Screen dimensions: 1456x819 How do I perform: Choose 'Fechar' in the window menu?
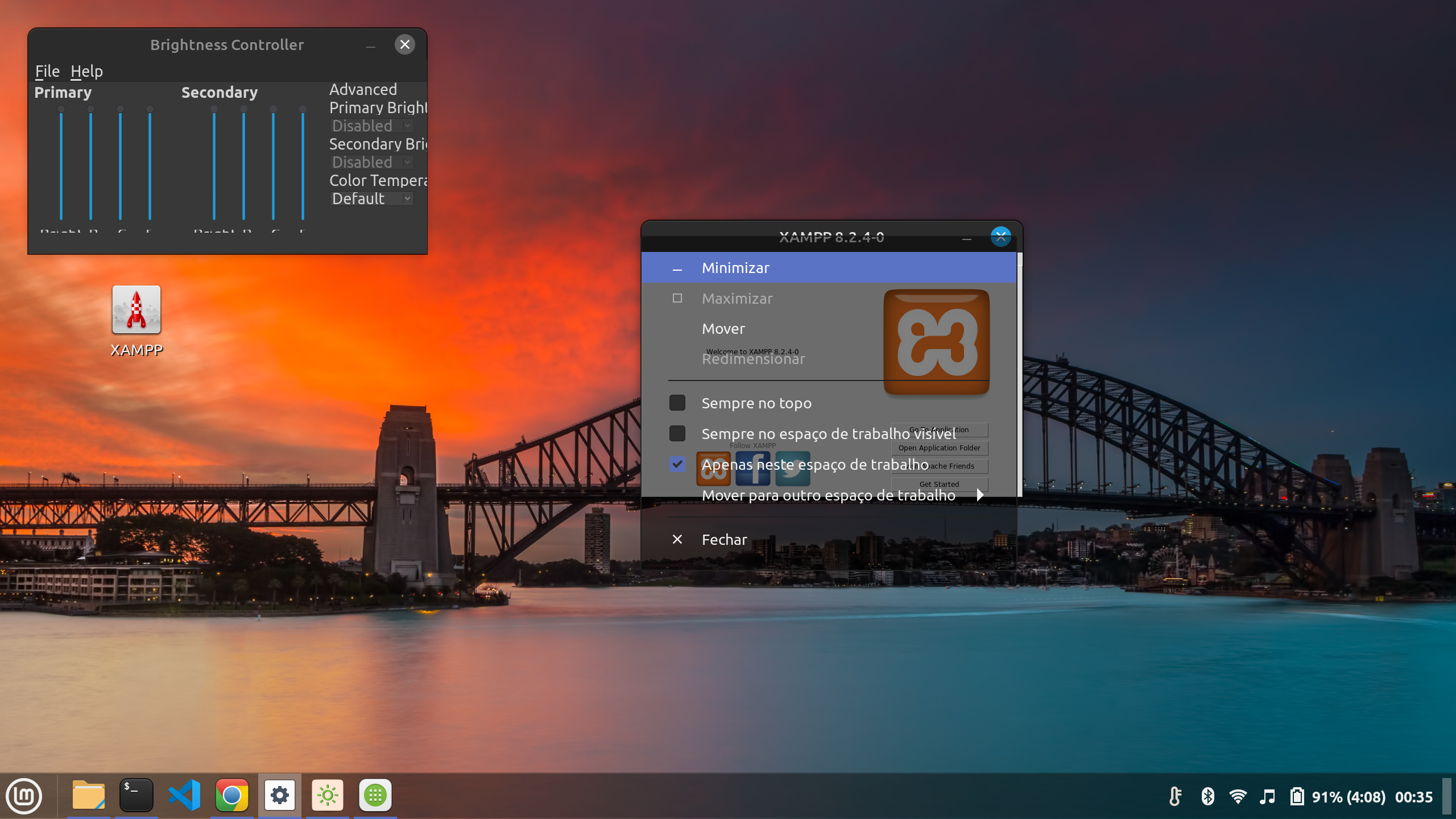[829, 539]
